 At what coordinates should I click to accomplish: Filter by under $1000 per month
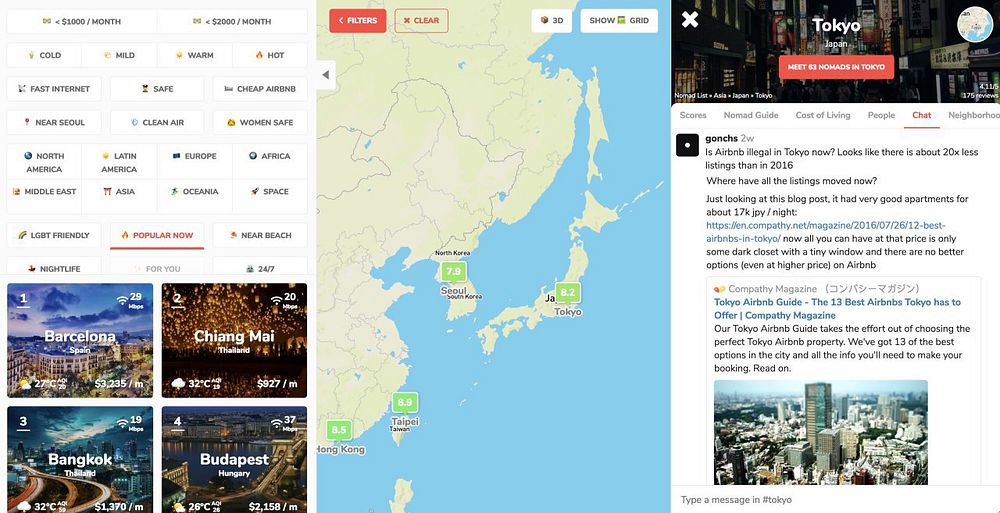point(82,22)
